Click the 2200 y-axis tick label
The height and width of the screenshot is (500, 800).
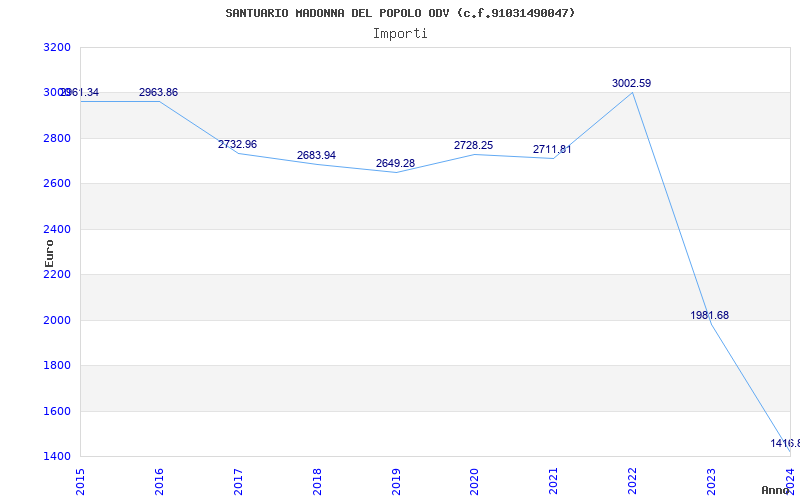[x=57, y=274]
